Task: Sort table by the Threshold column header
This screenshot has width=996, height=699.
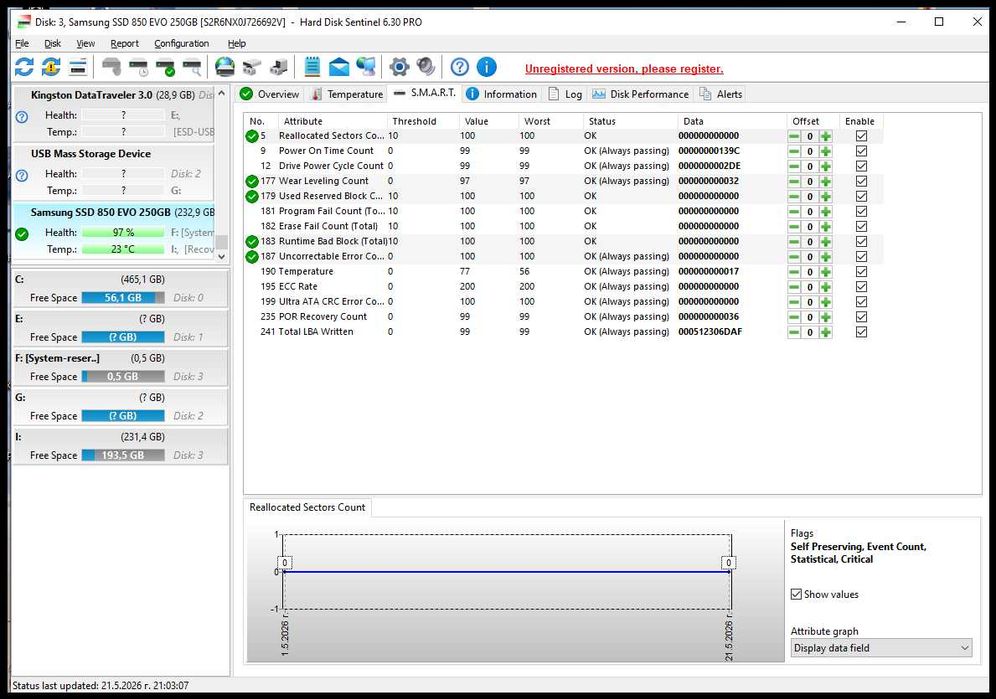Action: (x=414, y=121)
